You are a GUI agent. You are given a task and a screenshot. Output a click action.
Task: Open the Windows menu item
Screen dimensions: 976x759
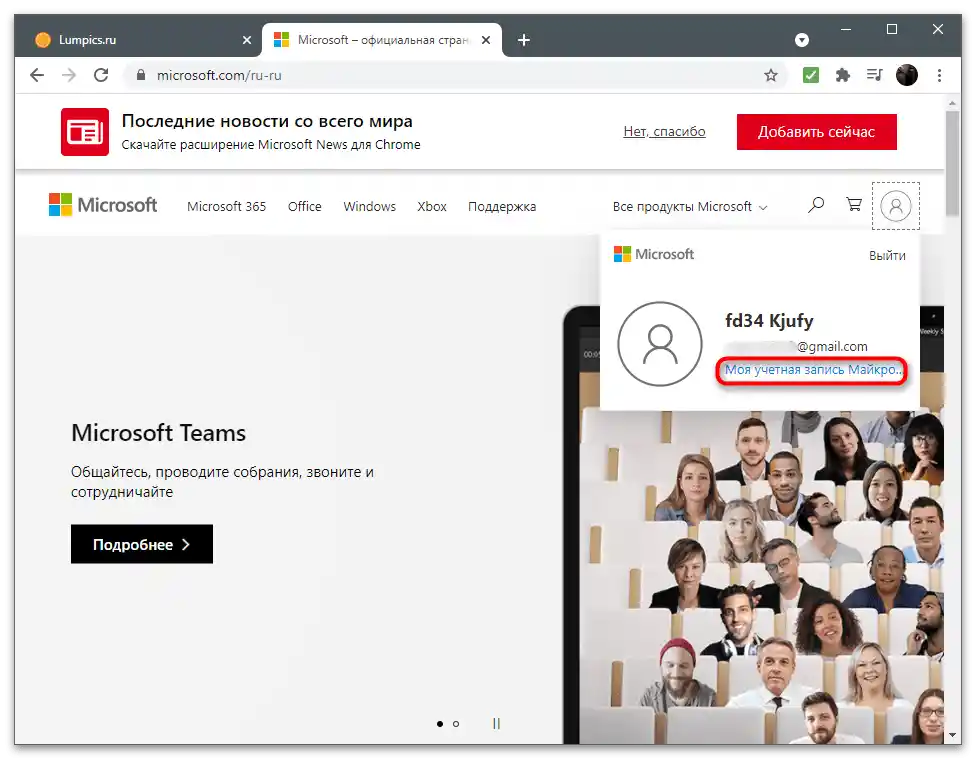370,206
